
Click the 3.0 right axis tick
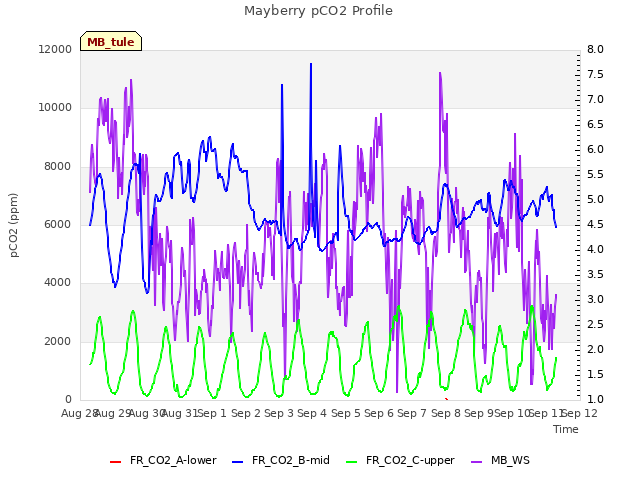click(x=595, y=299)
